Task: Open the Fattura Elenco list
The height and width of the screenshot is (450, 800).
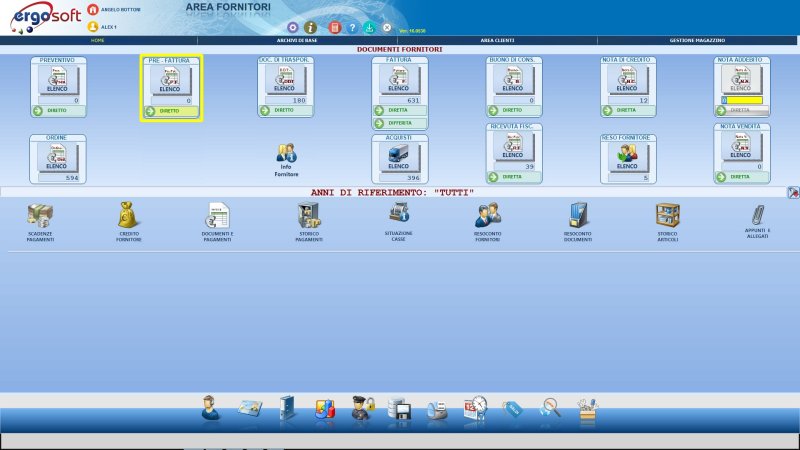Action: [x=399, y=80]
